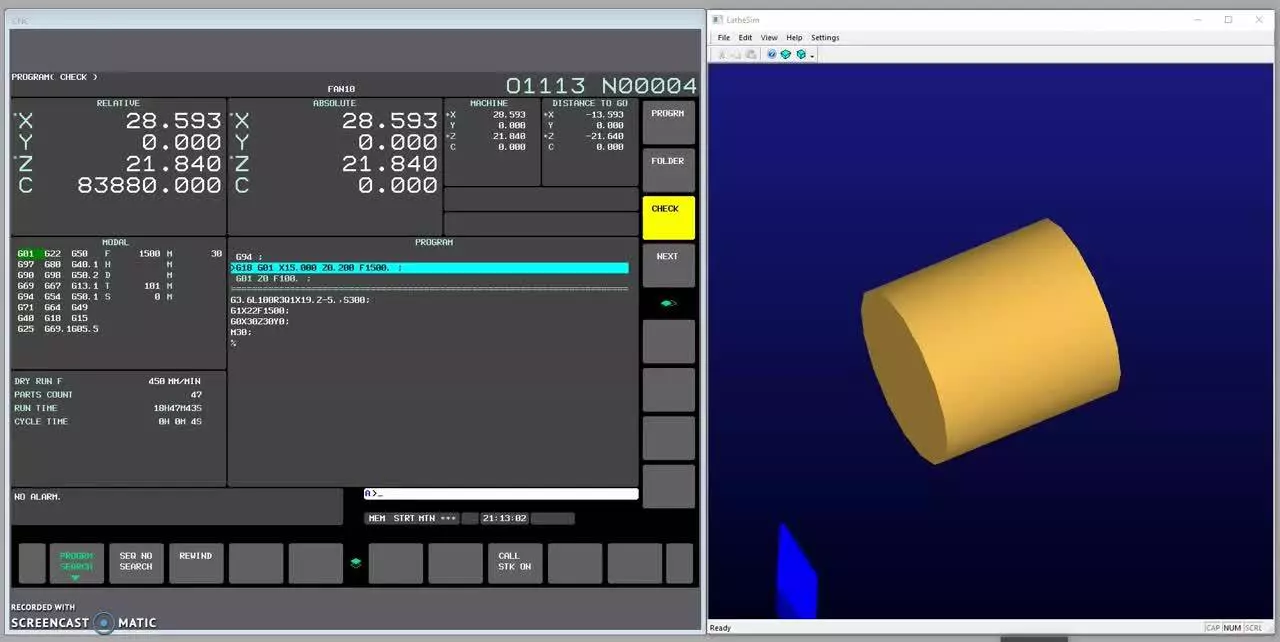
Task: Select the first teal cube icon in LatheSim
Action: tap(786, 54)
